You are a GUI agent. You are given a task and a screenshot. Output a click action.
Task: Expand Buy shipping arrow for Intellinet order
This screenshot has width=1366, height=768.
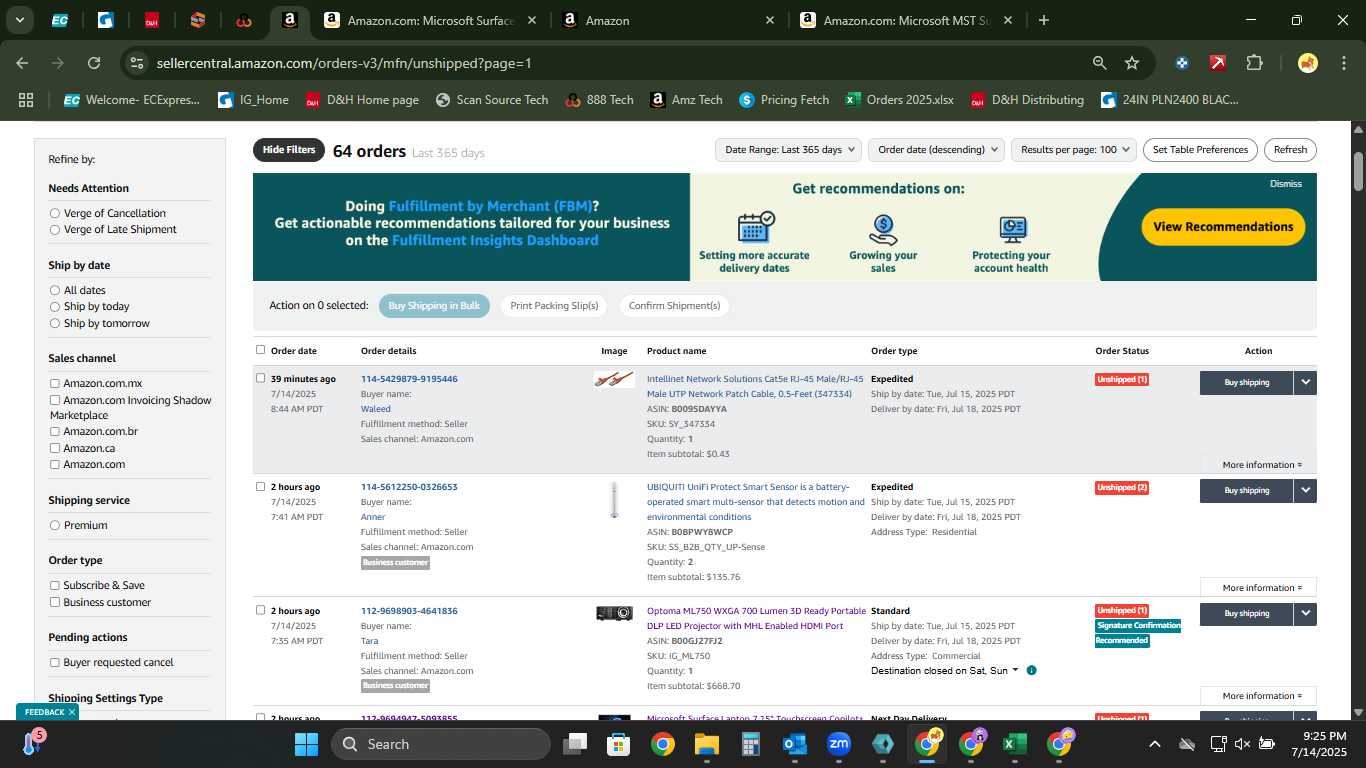tap(1305, 382)
